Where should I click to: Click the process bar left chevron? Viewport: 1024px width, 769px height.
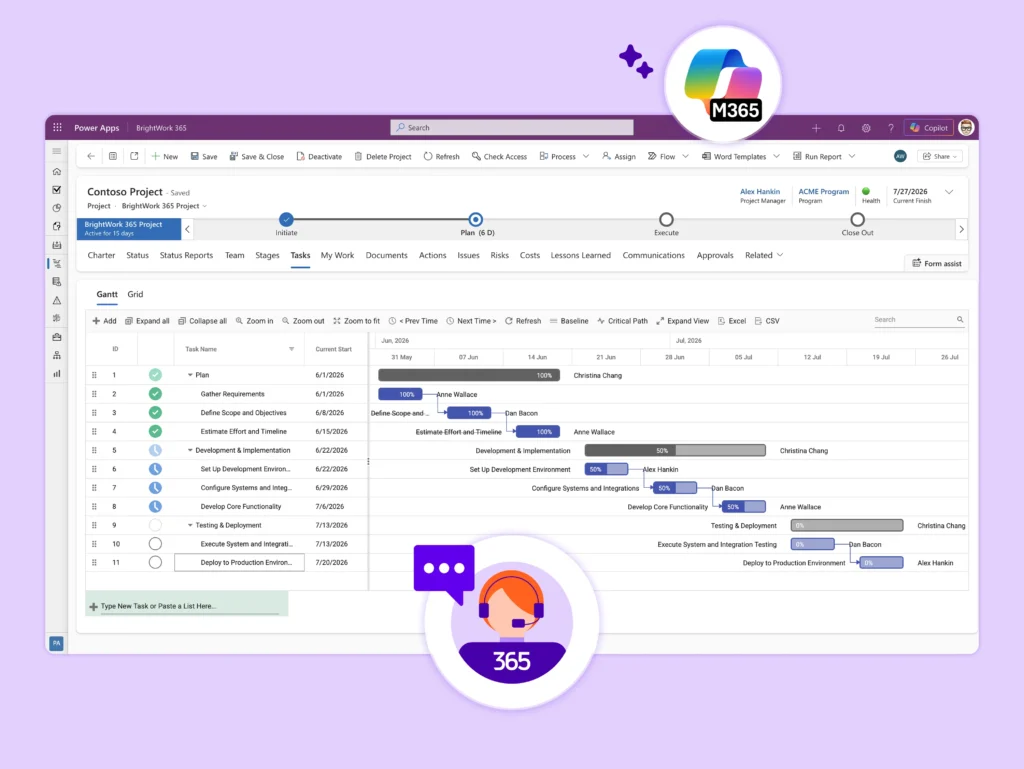187,229
